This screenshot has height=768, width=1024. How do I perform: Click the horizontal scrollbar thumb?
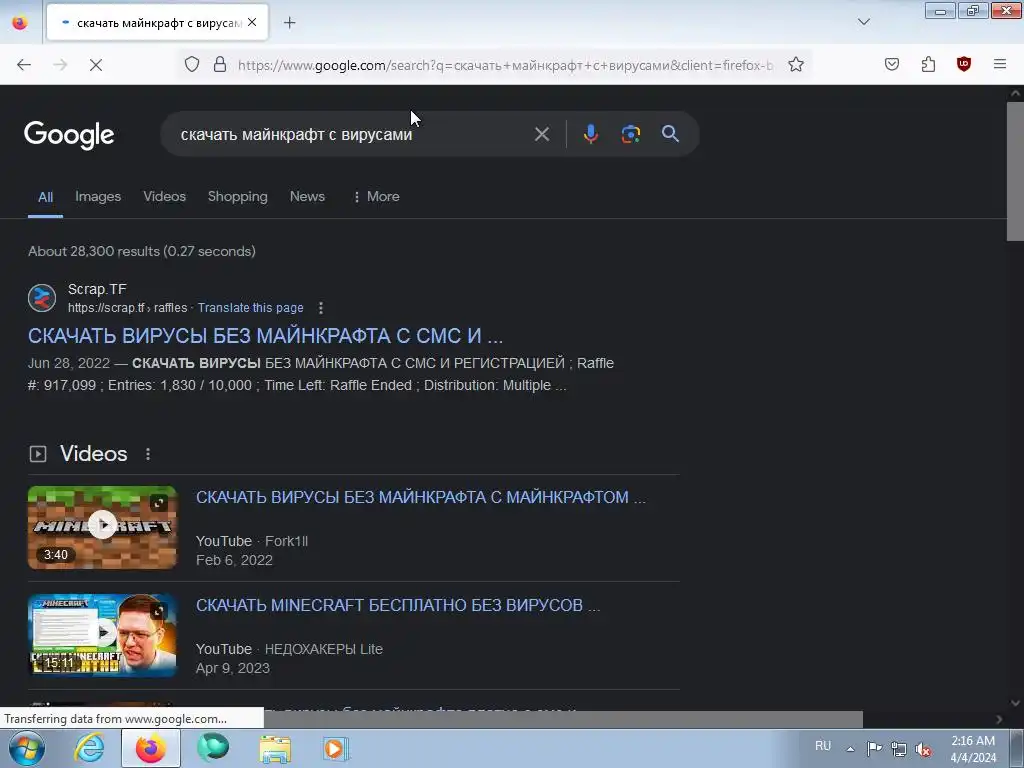coord(563,719)
